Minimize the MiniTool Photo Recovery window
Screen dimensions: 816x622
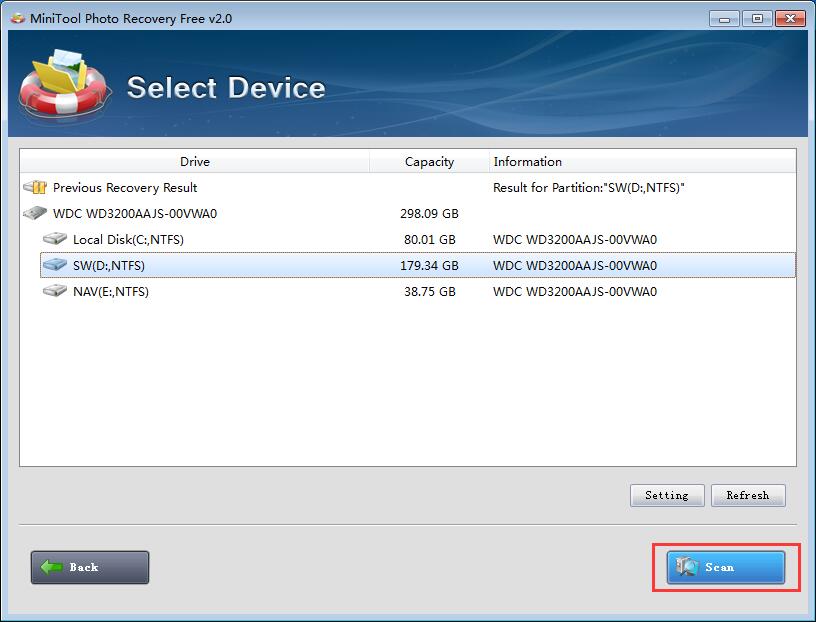724,19
